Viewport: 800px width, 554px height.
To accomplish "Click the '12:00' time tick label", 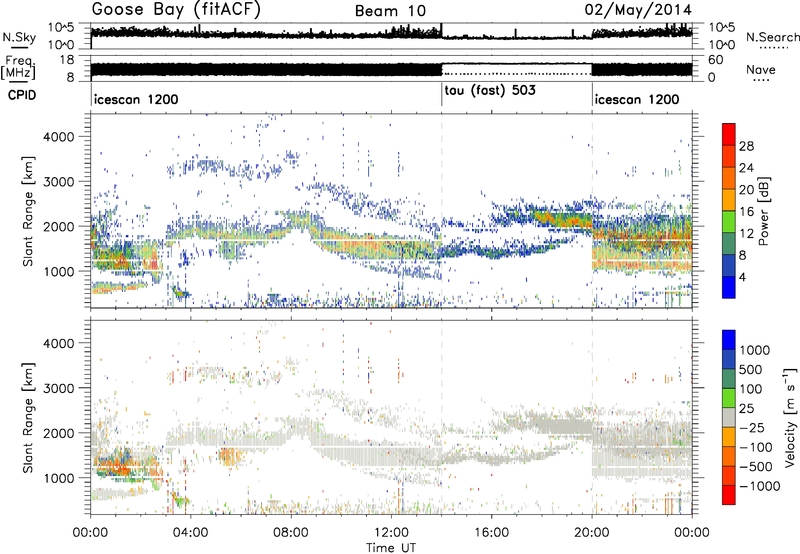I will 391,533.
